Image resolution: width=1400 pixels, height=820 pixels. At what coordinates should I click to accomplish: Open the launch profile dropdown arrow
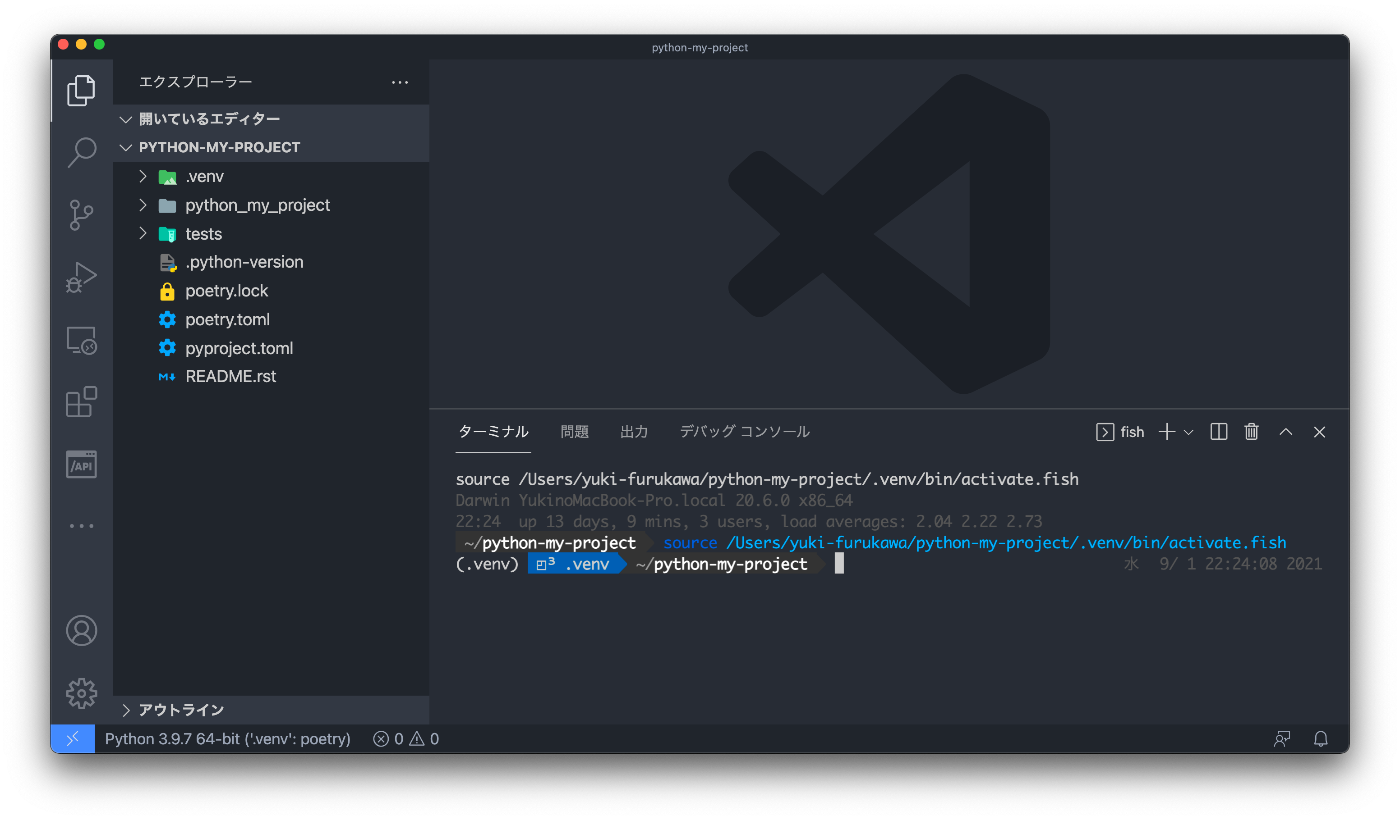click(1189, 432)
